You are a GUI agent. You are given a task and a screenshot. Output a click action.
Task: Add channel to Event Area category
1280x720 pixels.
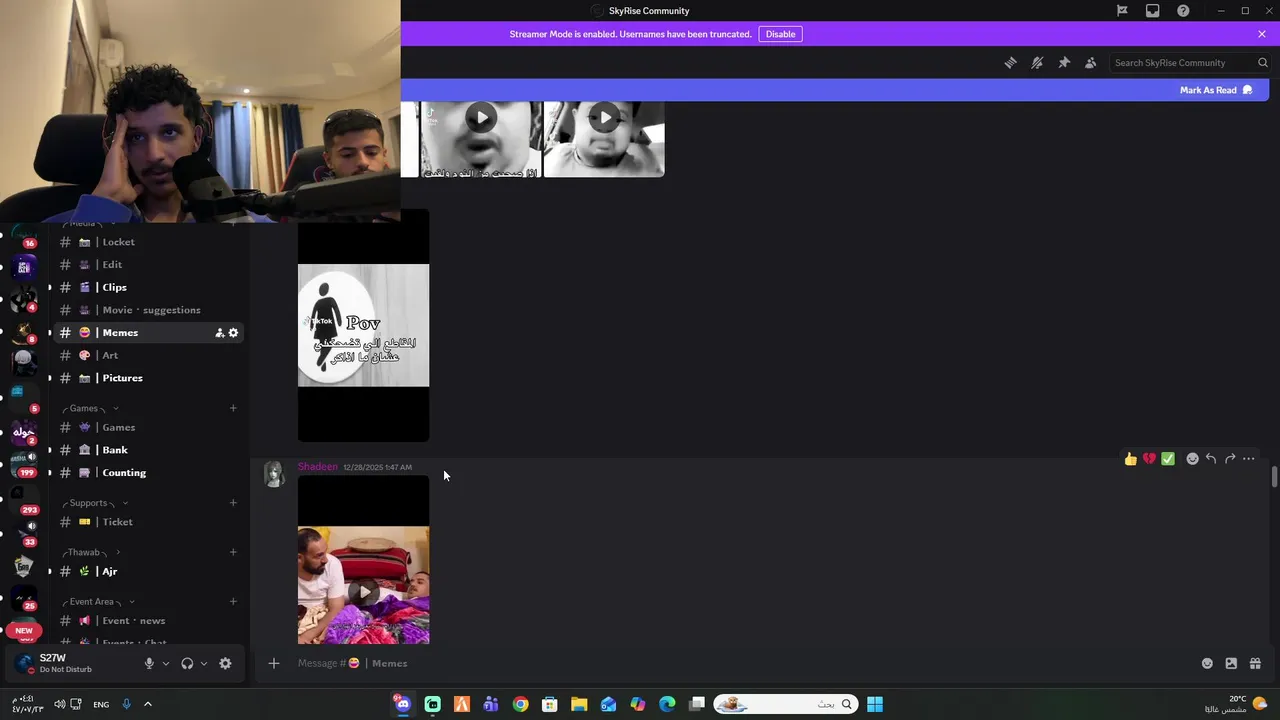click(233, 602)
